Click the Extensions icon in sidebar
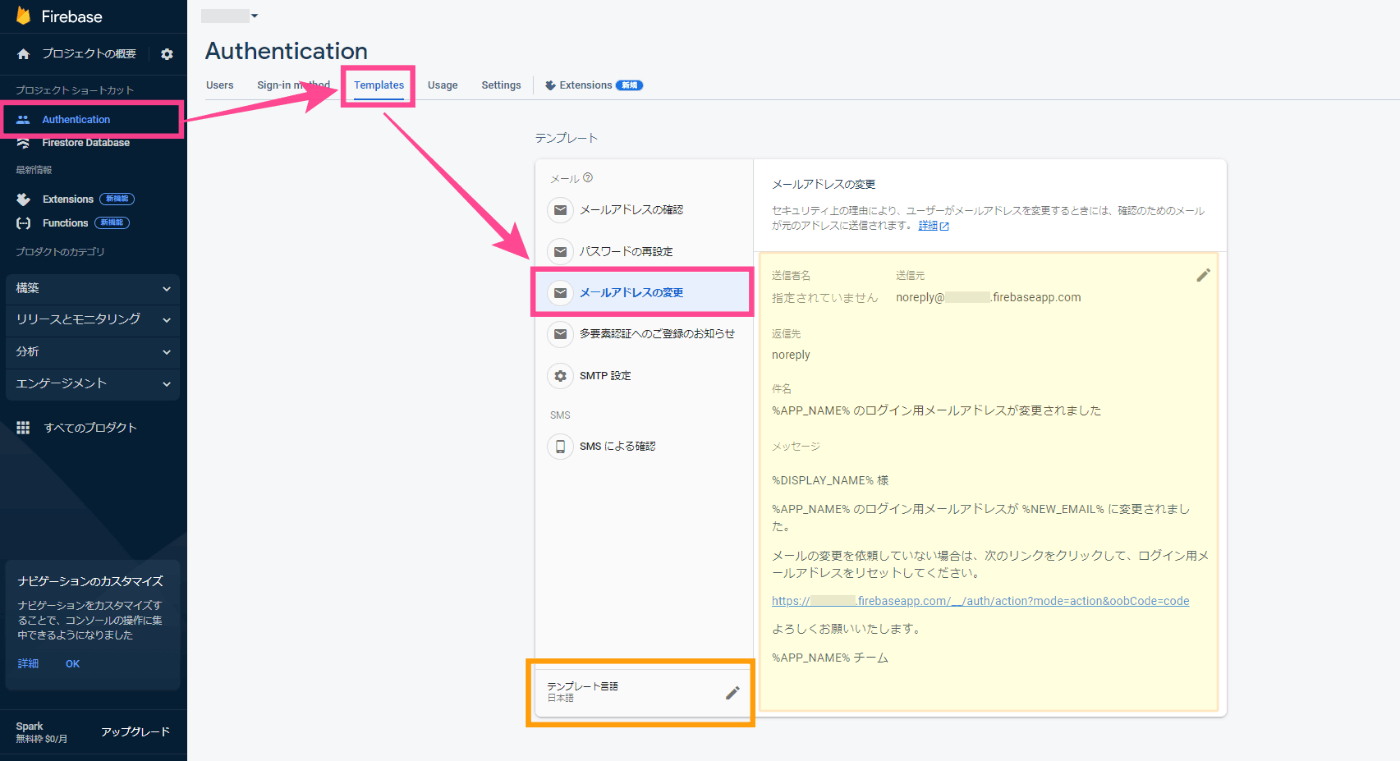 (x=24, y=199)
